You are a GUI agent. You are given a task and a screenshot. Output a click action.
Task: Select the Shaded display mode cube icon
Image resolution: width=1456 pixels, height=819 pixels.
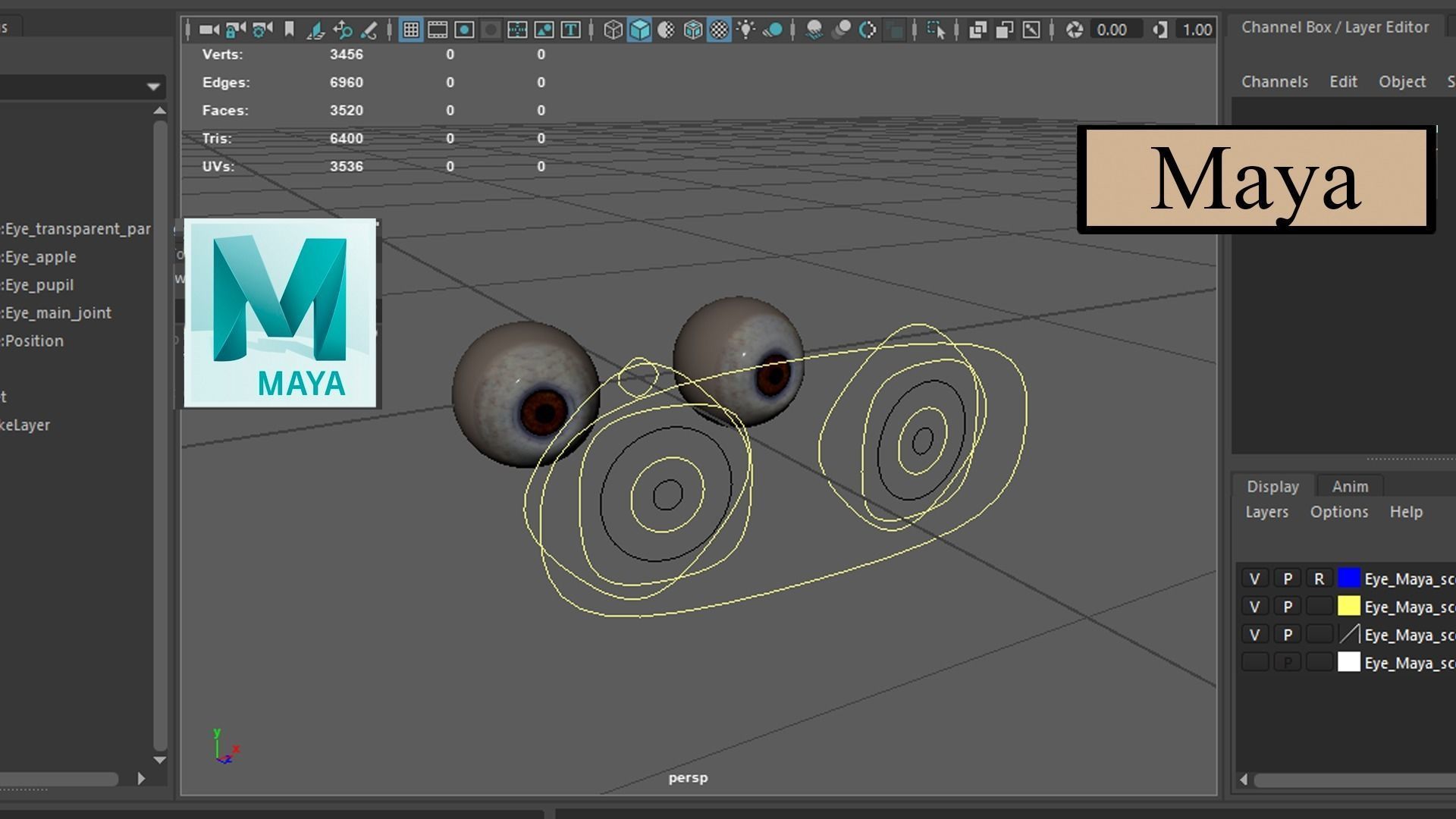[639, 30]
